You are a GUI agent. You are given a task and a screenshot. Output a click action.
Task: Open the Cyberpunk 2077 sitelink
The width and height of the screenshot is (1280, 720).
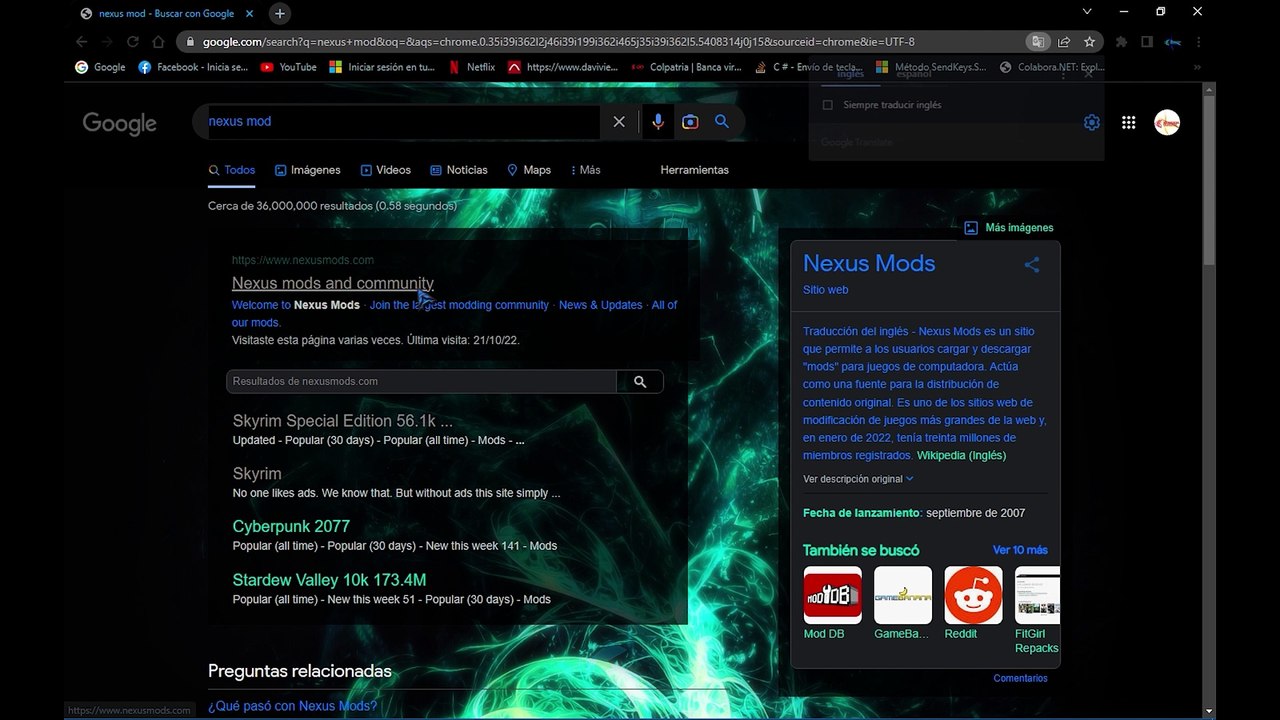[291, 526]
